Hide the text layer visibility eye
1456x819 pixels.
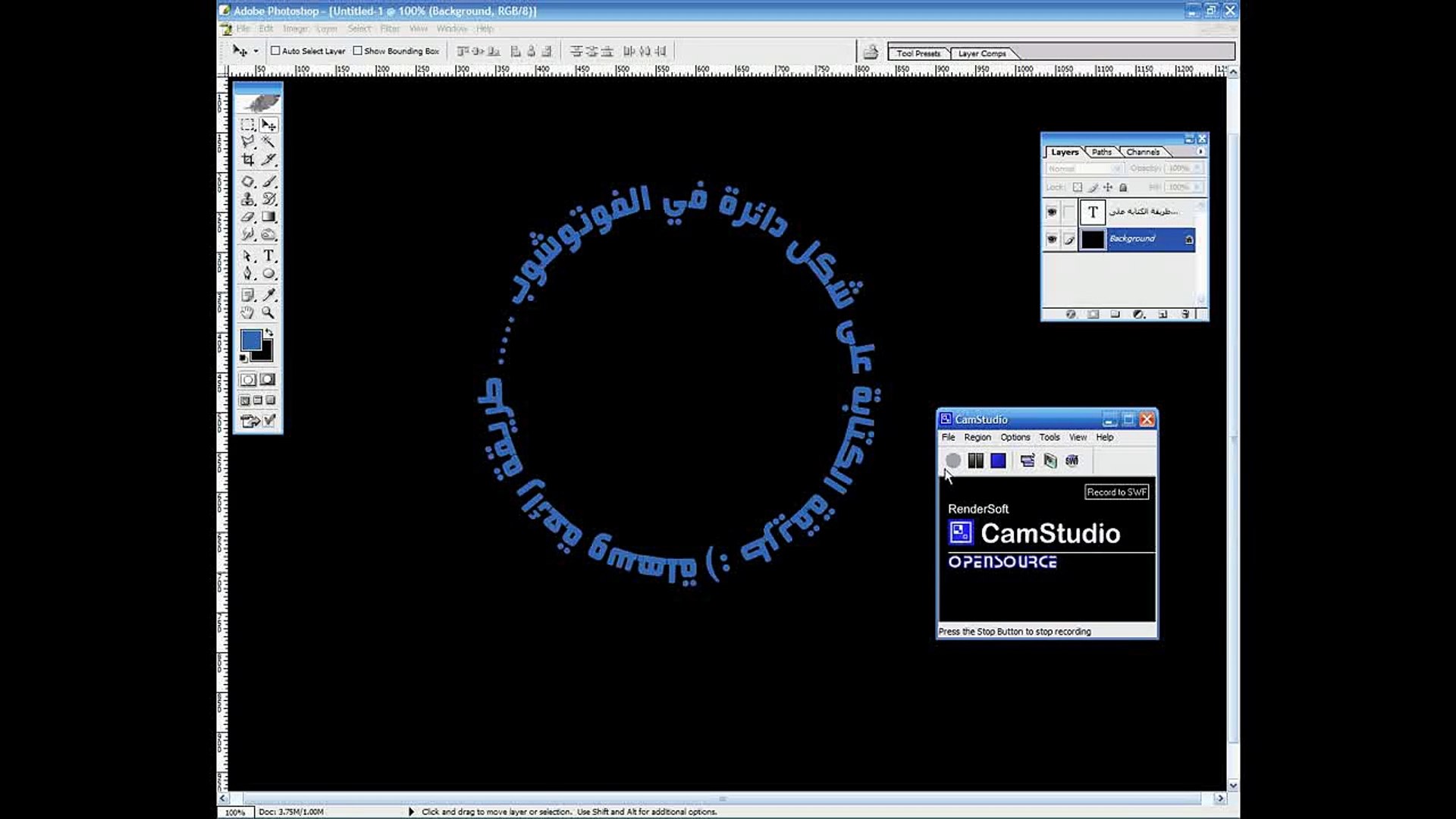point(1052,212)
